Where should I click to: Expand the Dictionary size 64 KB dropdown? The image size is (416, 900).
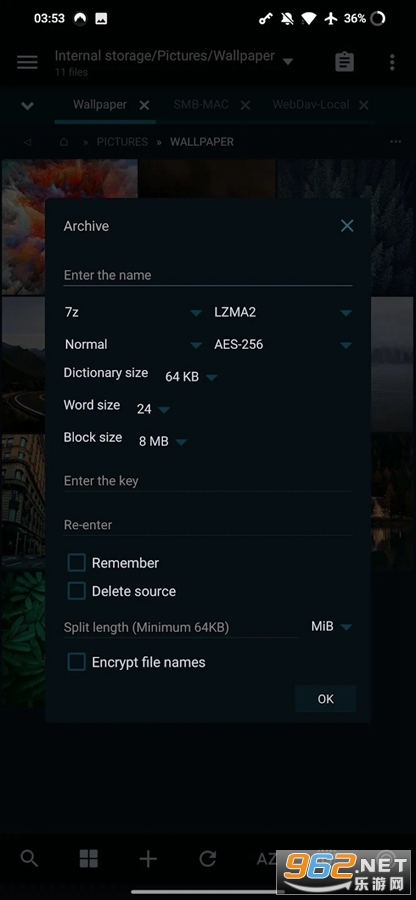point(191,377)
